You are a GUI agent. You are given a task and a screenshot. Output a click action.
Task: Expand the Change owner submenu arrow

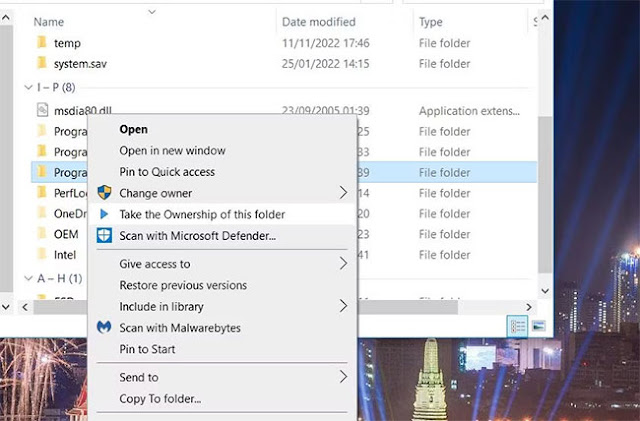[x=344, y=192]
